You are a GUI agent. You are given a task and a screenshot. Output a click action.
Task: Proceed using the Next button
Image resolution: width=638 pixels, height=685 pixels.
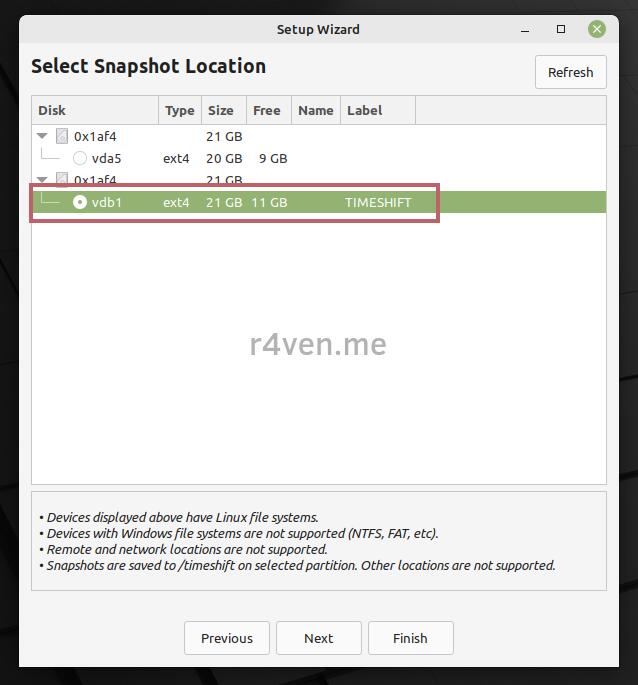click(319, 638)
